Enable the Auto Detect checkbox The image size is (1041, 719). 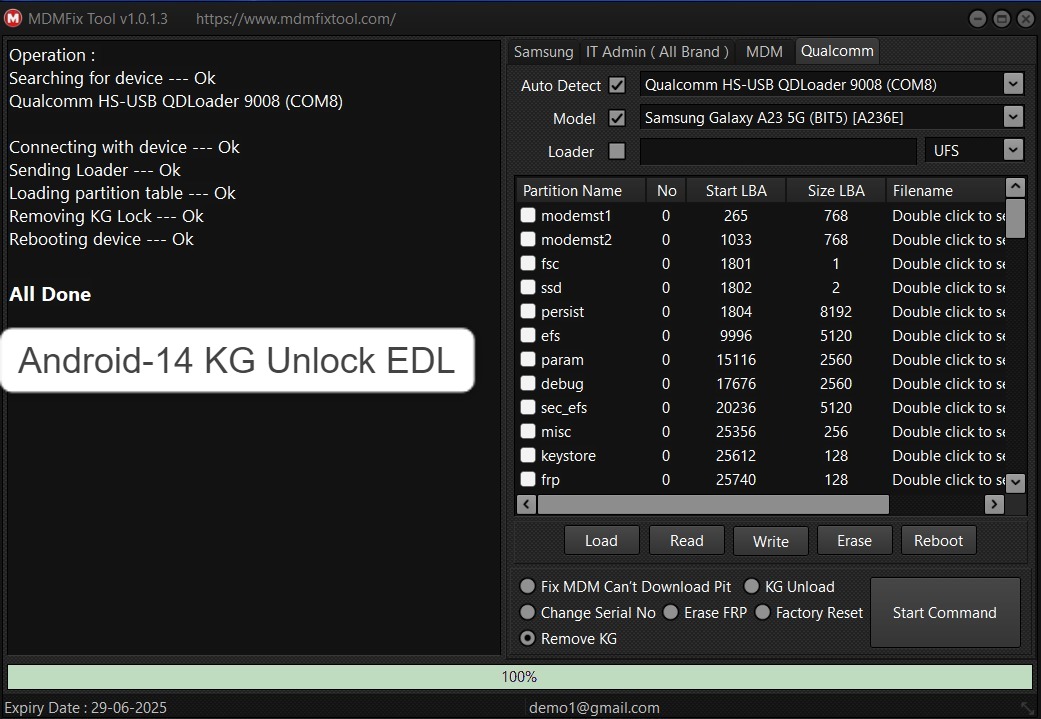coord(617,85)
